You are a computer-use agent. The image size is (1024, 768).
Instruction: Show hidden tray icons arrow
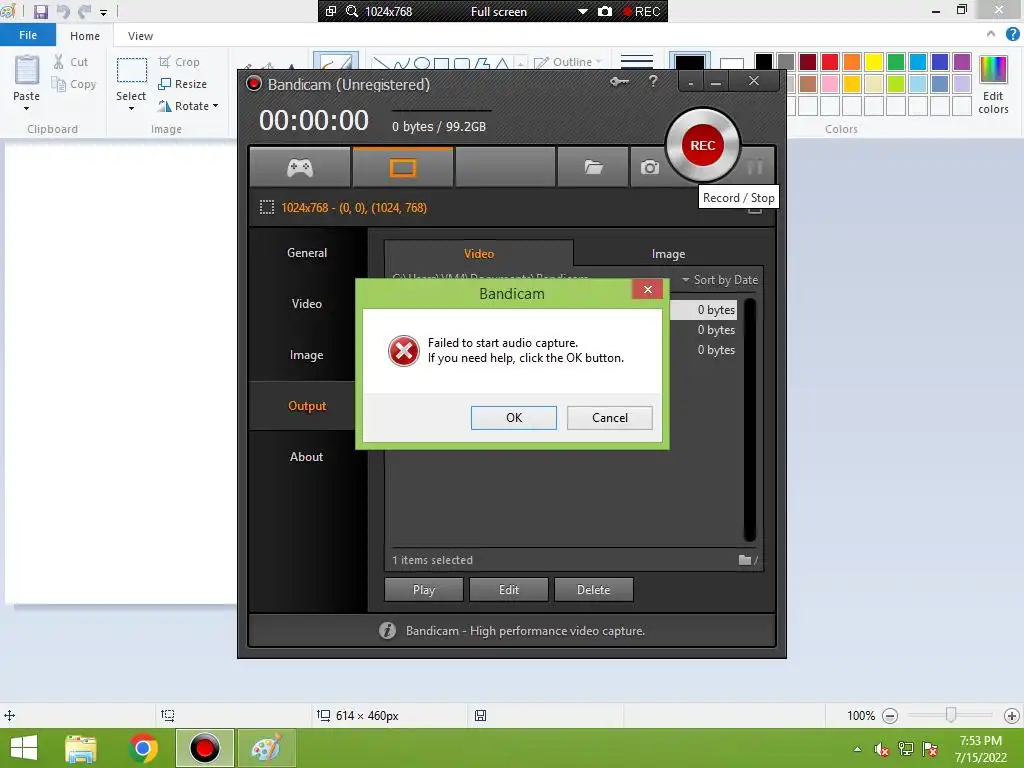tap(857, 749)
